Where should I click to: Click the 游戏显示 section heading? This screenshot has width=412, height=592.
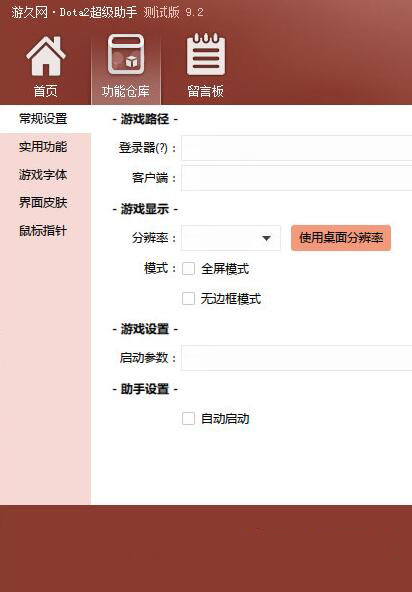(x=145, y=209)
